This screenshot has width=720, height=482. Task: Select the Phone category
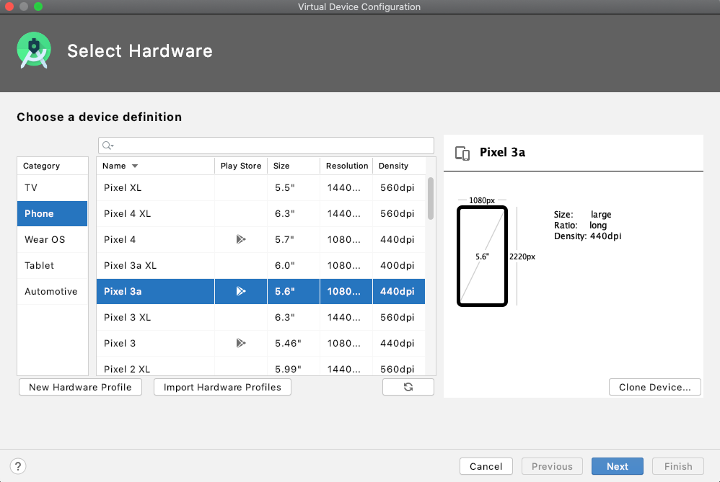point(52,213)
